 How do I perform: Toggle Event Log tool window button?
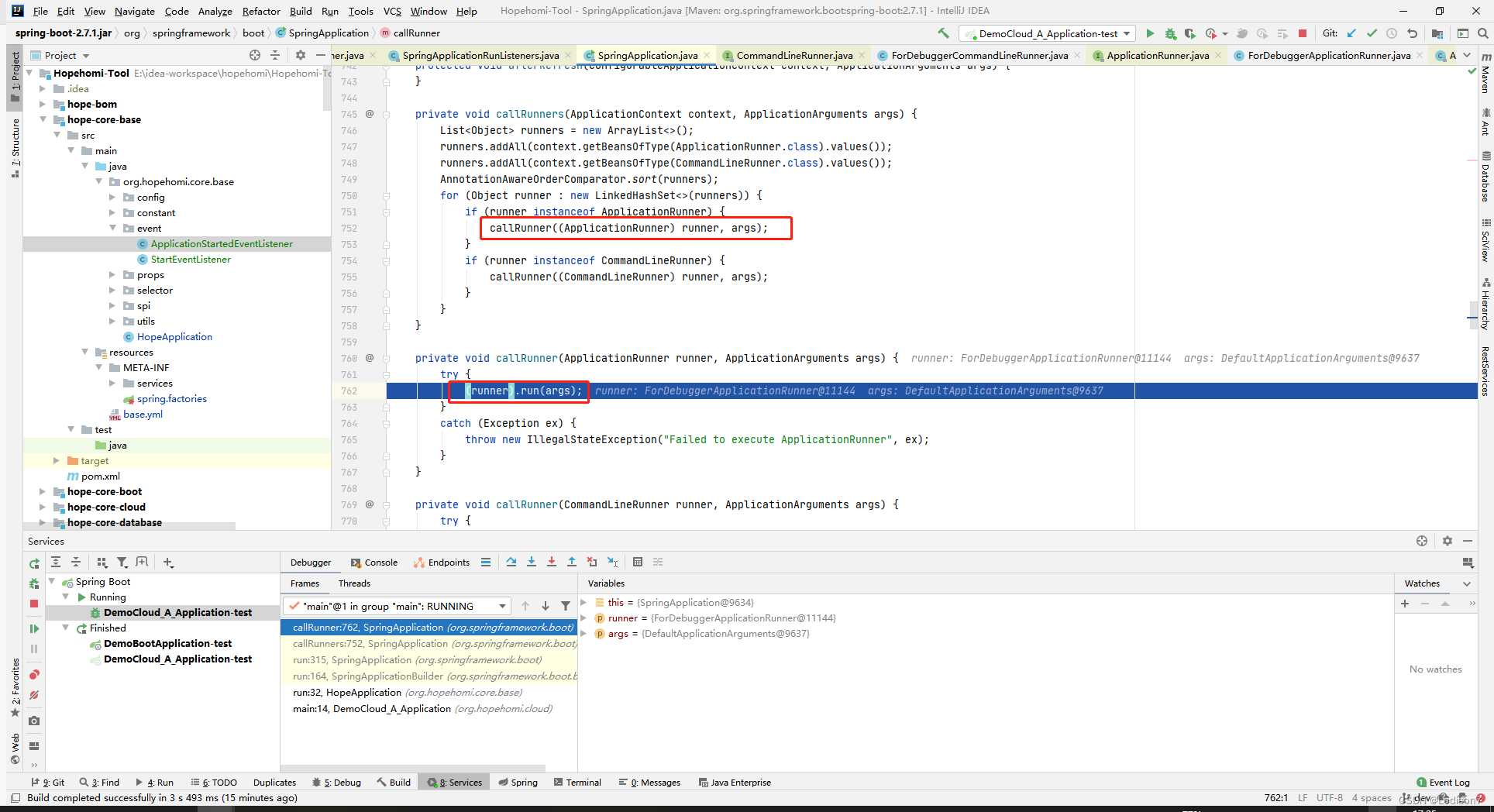click(x=1443, y=783)
